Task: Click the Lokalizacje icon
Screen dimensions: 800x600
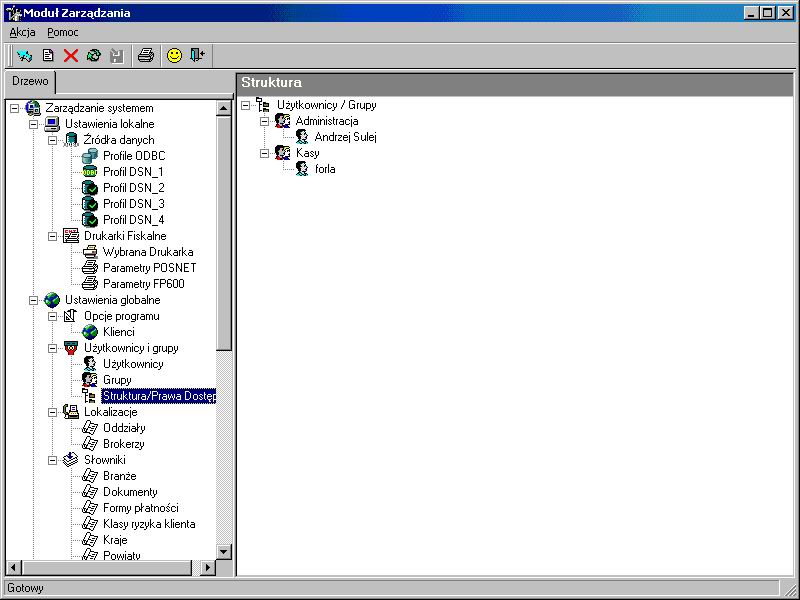Action: [x=71, y=412]
